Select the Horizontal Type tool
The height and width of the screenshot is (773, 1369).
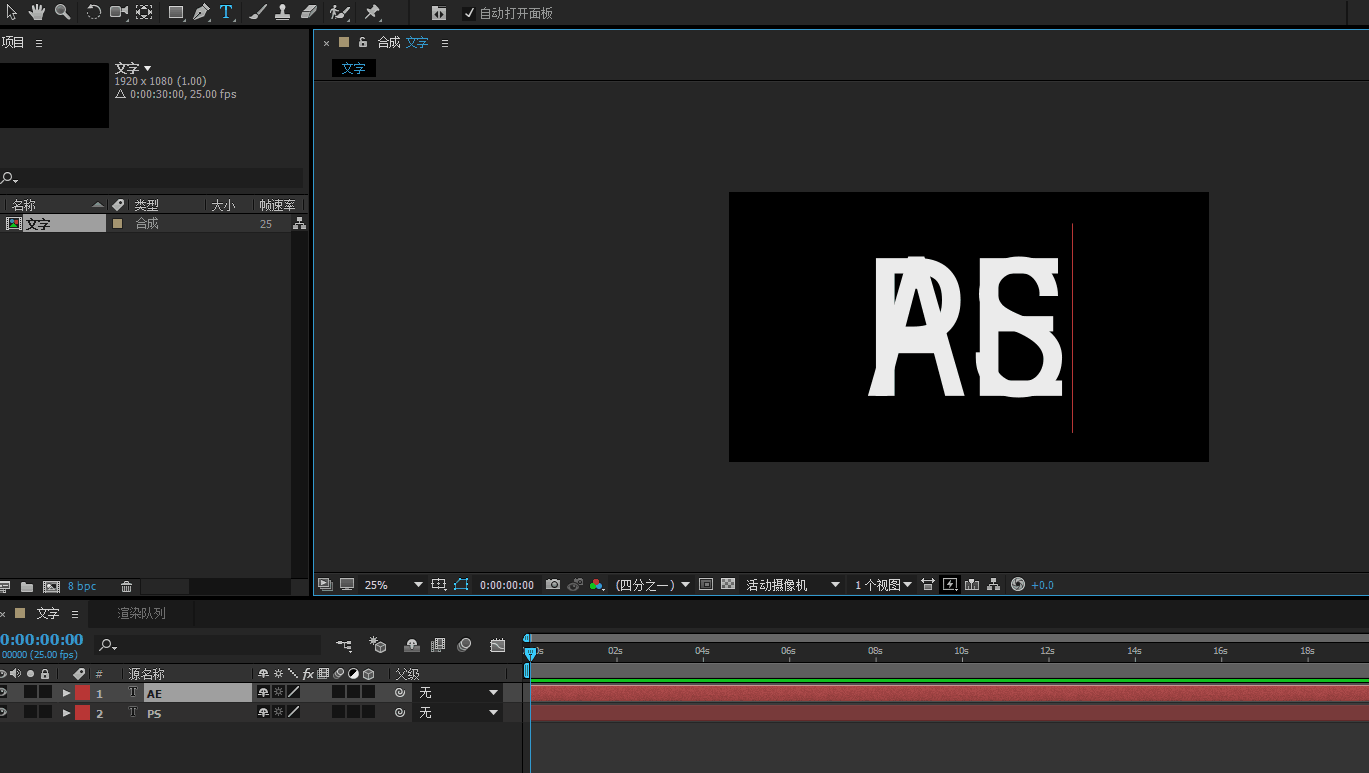point(227,12)
